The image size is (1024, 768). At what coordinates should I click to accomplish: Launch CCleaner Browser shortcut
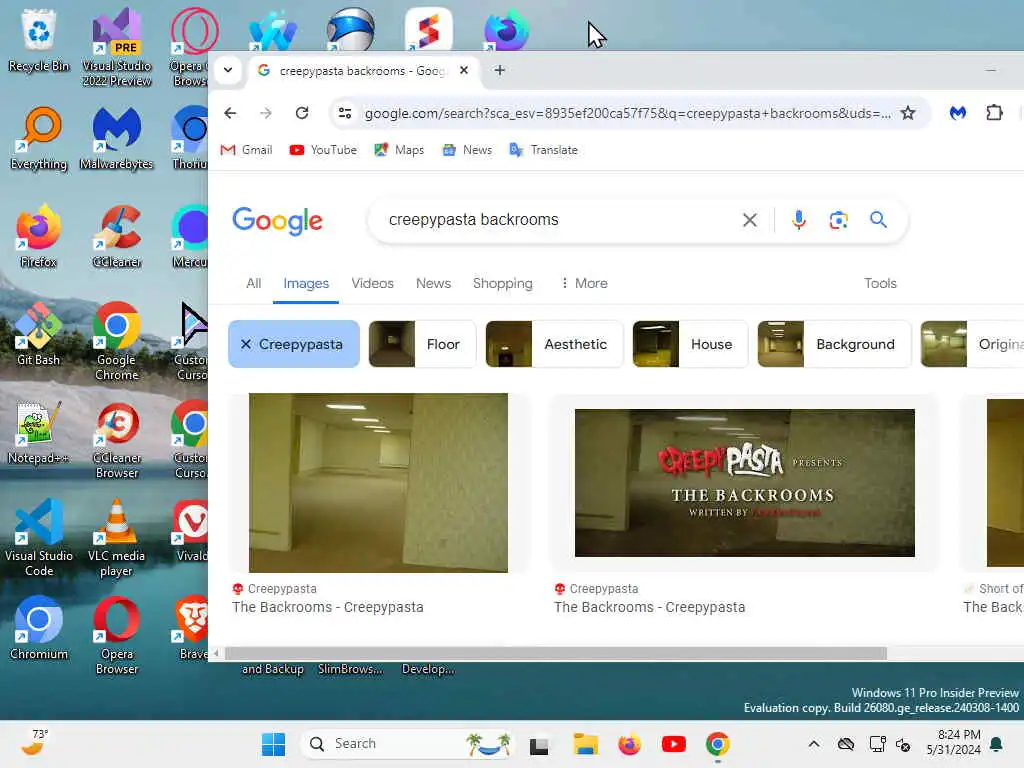point(117,440)
